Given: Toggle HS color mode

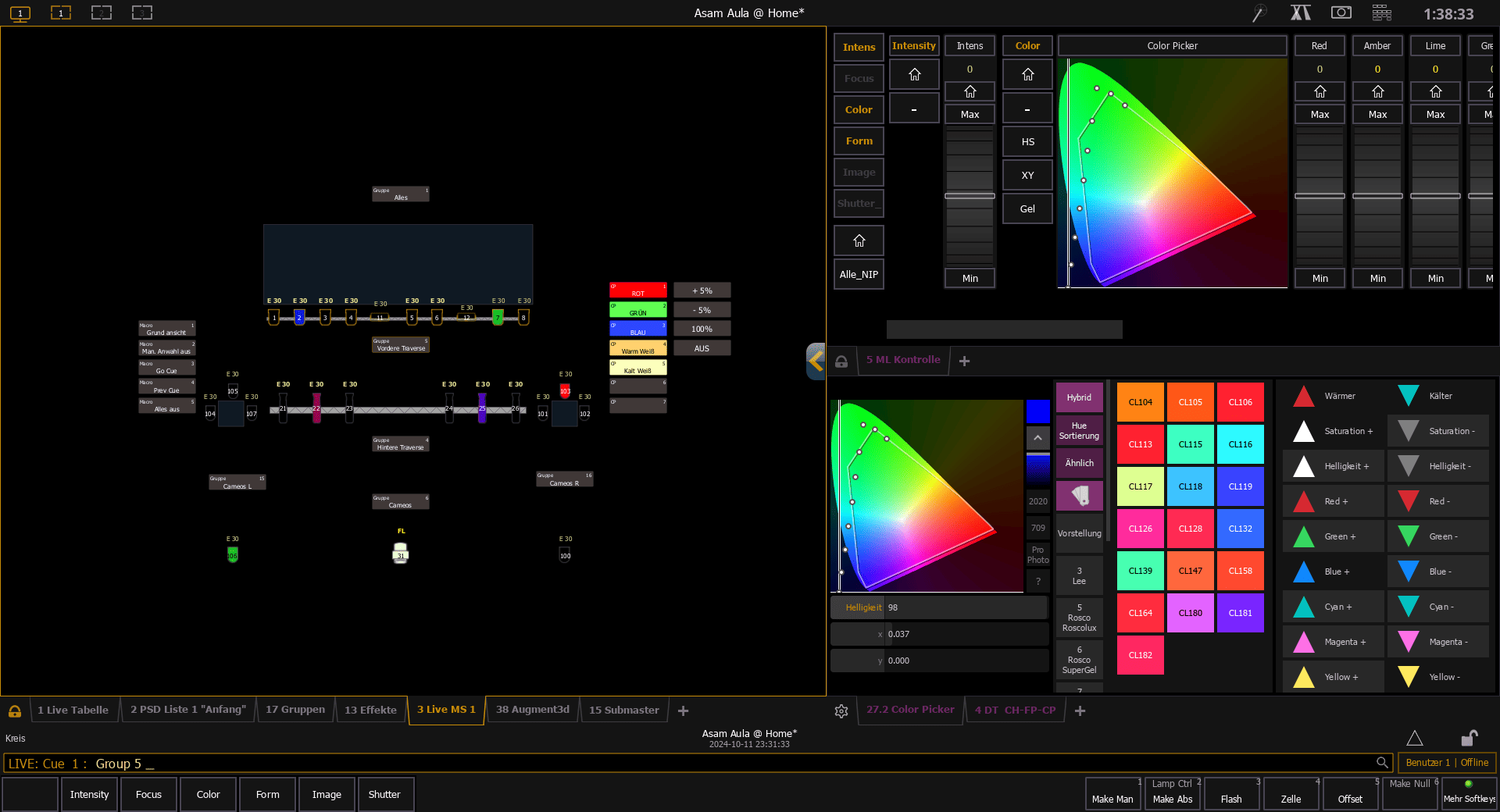Looking at the screenshot, I should tap(1027, 141).
